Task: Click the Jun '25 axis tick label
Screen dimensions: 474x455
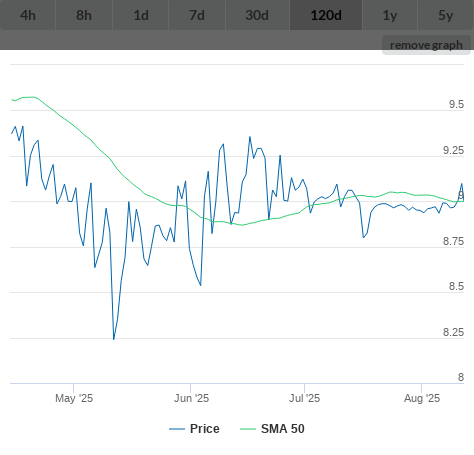Action: point(191,398)
